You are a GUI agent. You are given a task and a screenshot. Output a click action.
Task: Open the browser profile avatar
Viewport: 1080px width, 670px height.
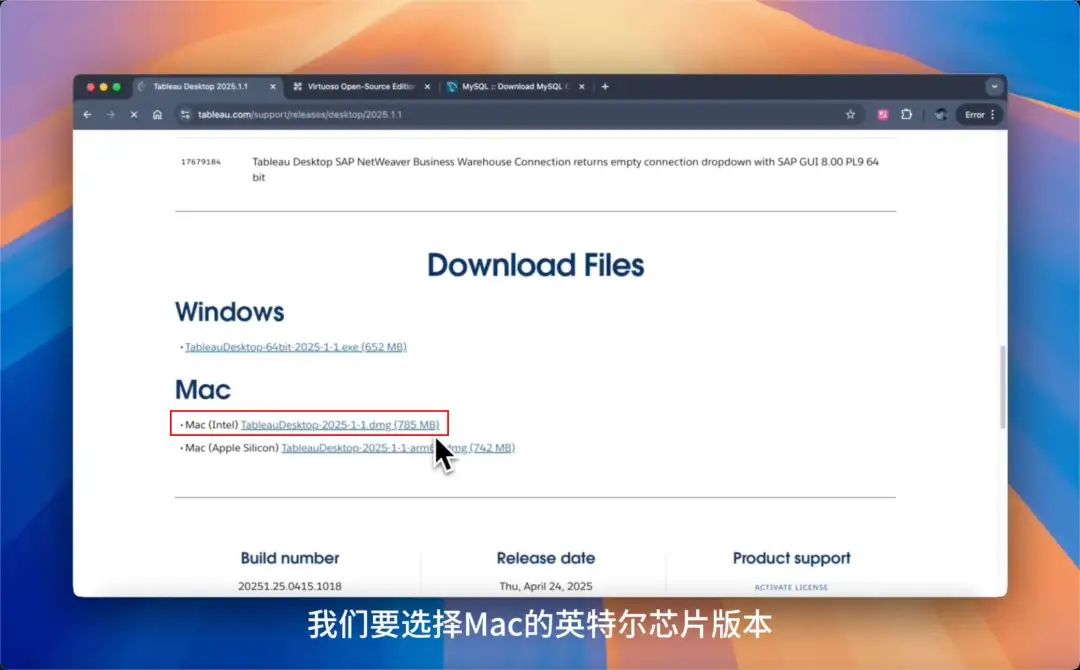click(941, 115)
